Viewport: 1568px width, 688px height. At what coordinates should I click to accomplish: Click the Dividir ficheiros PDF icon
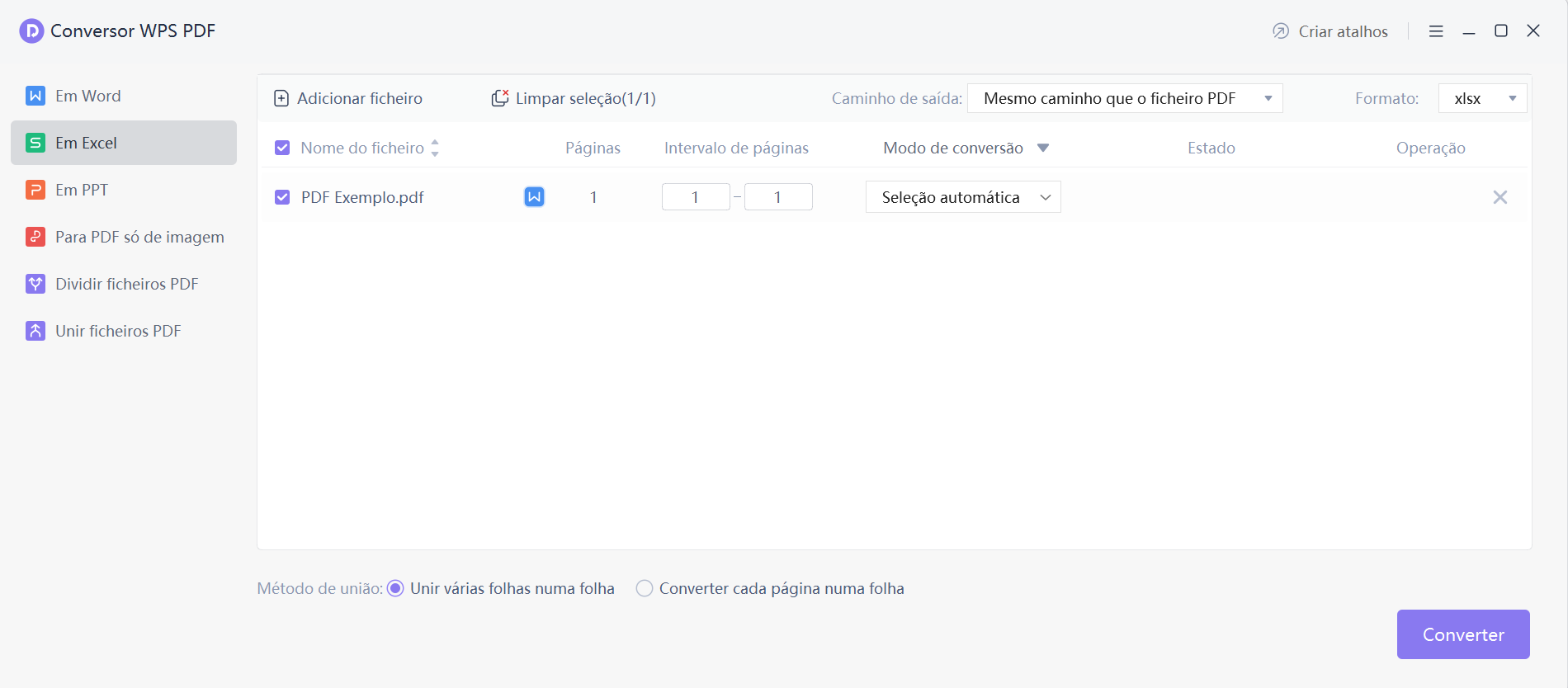click(35, 284)
